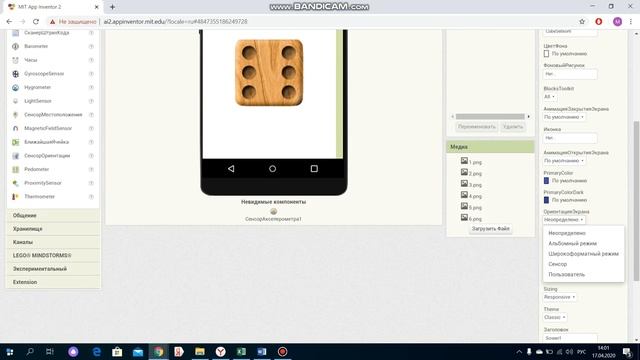Open the PrimaryColorDark swatch
The image size is (640, 360).
pos(546,200)
